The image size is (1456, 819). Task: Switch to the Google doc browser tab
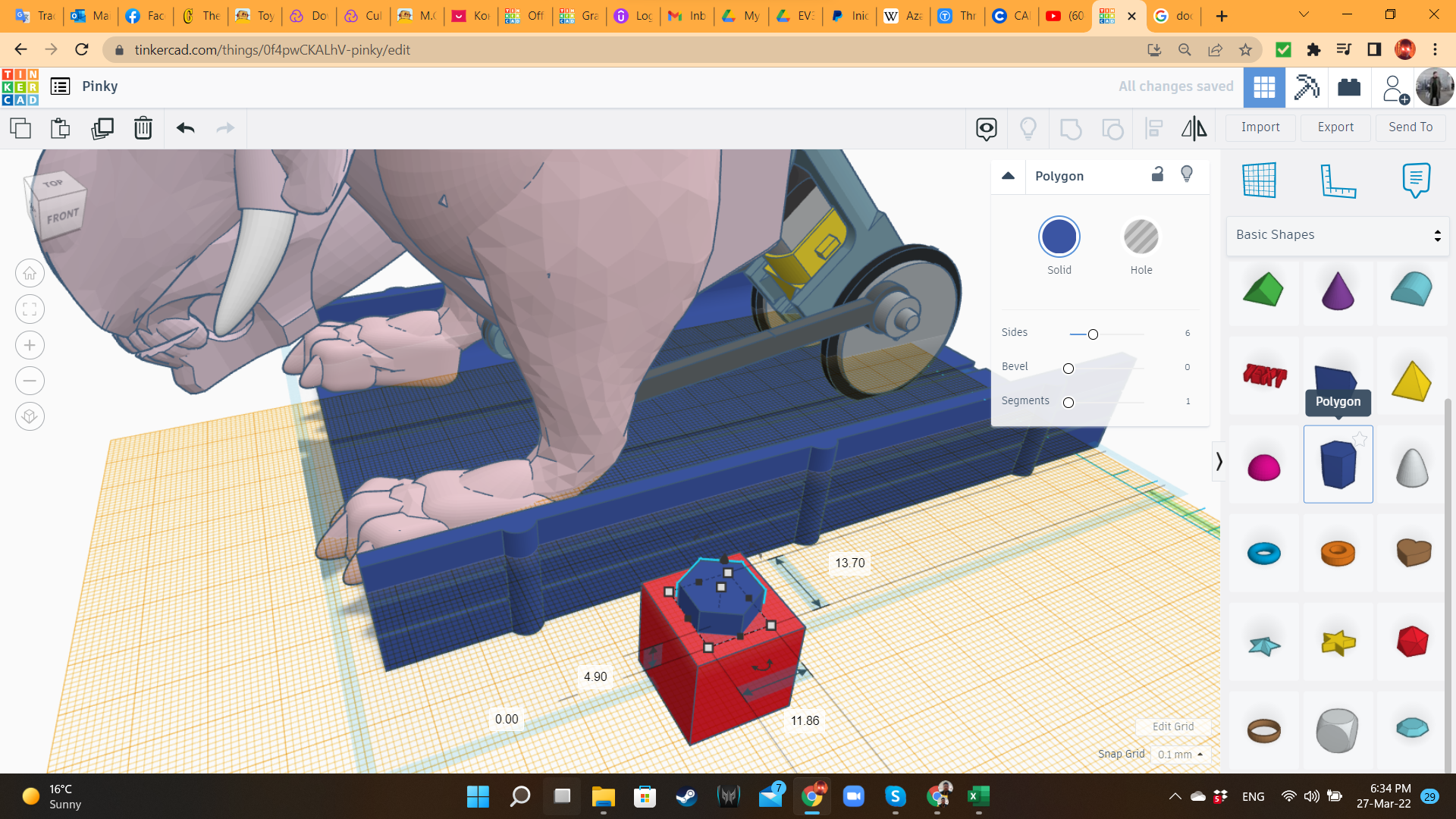[x=1174, y=16]
